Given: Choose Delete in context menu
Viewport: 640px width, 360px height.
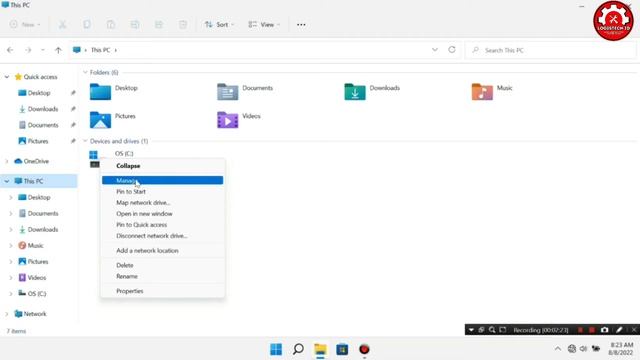Looking at the screenshot, I should coord(162,265).
